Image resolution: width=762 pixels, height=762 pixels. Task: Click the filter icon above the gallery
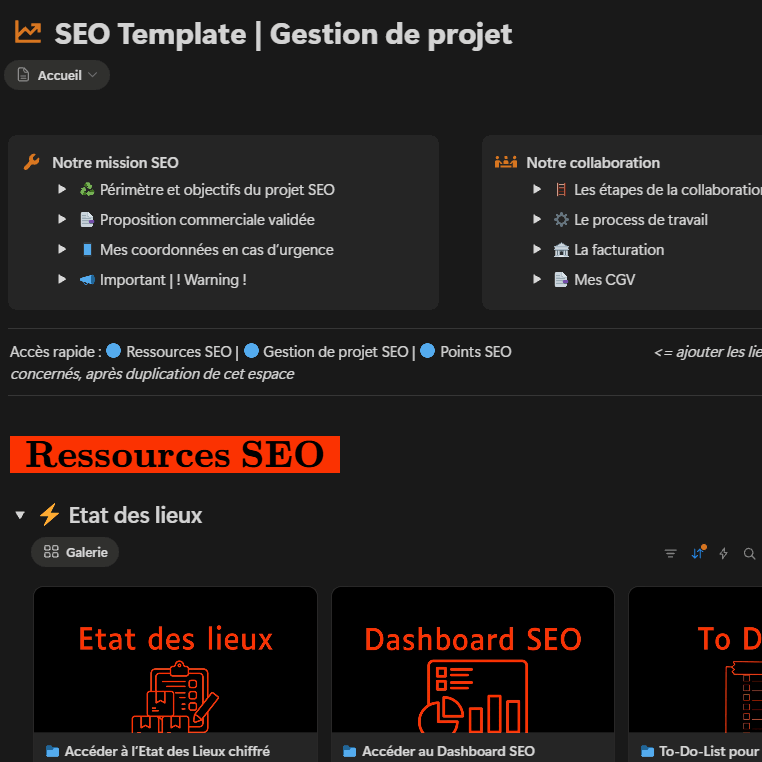(671, 553)
